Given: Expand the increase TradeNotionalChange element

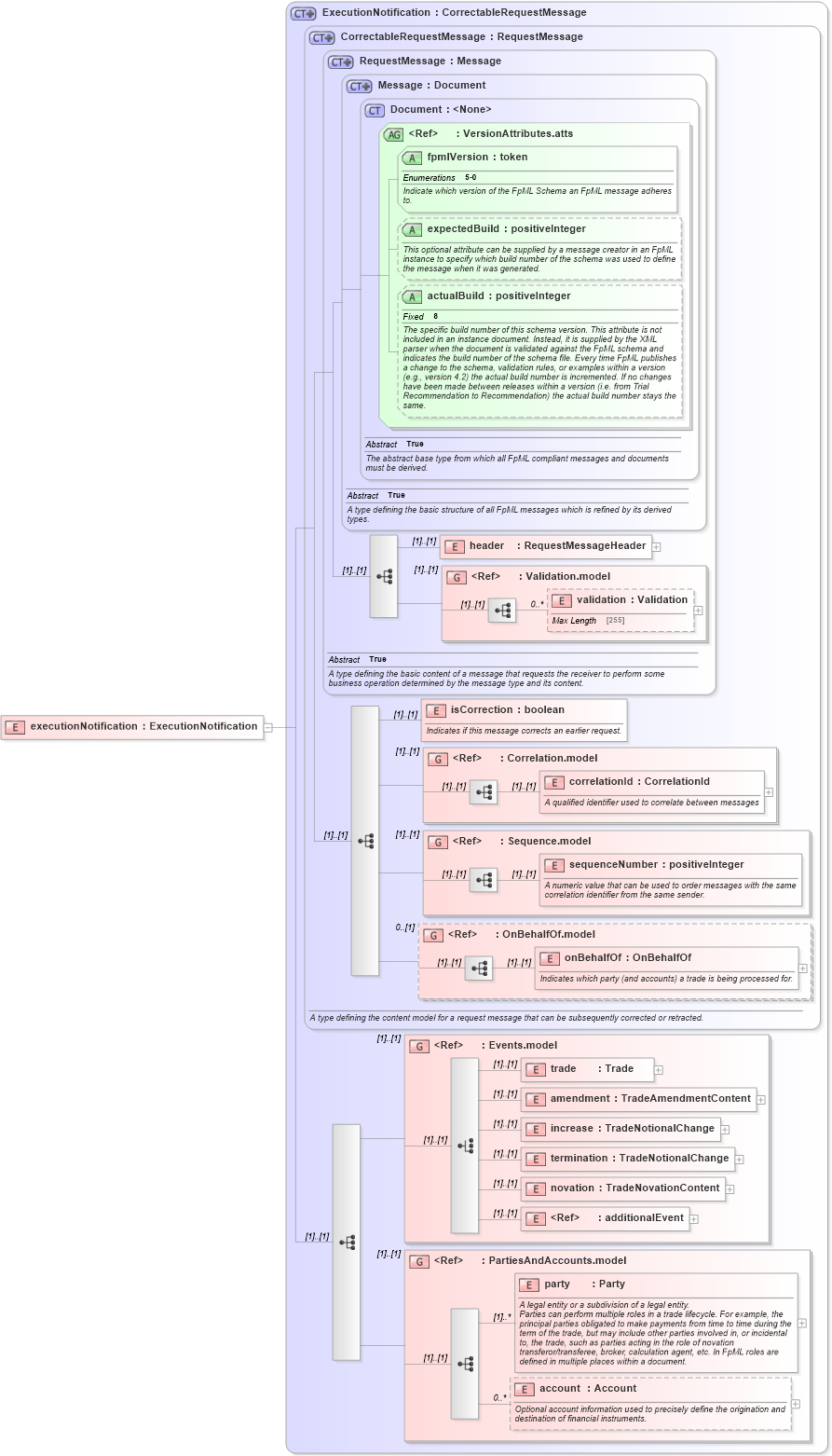Looking at the screenshot, I should pyautogui.click(x=725, y=1130).
